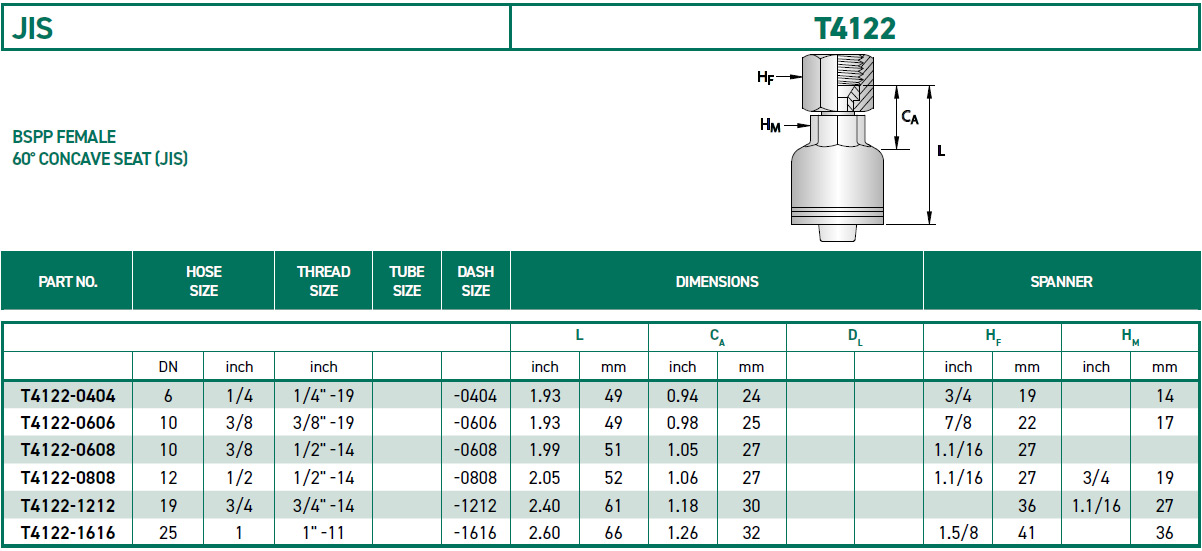This screenshot has height=551, width=1202.
Task: Click the TUBE SIZE column header
Action: point(407,281)
